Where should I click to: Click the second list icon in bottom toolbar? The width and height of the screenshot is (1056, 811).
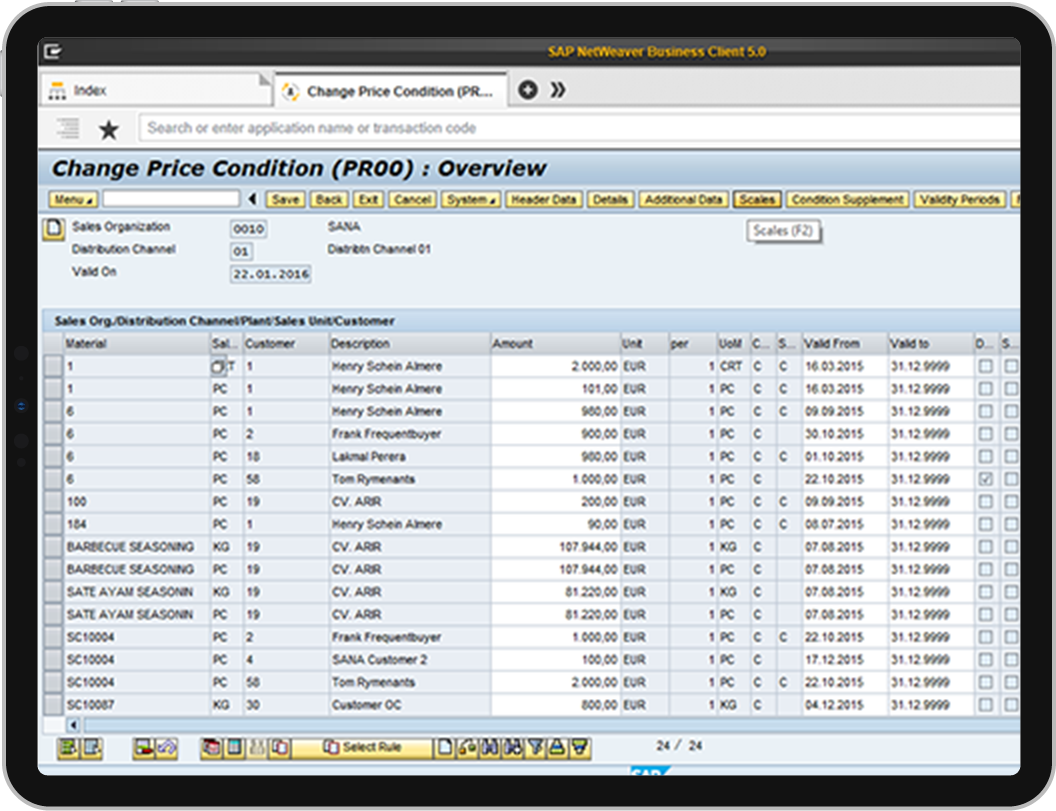(x=91, y=748)
